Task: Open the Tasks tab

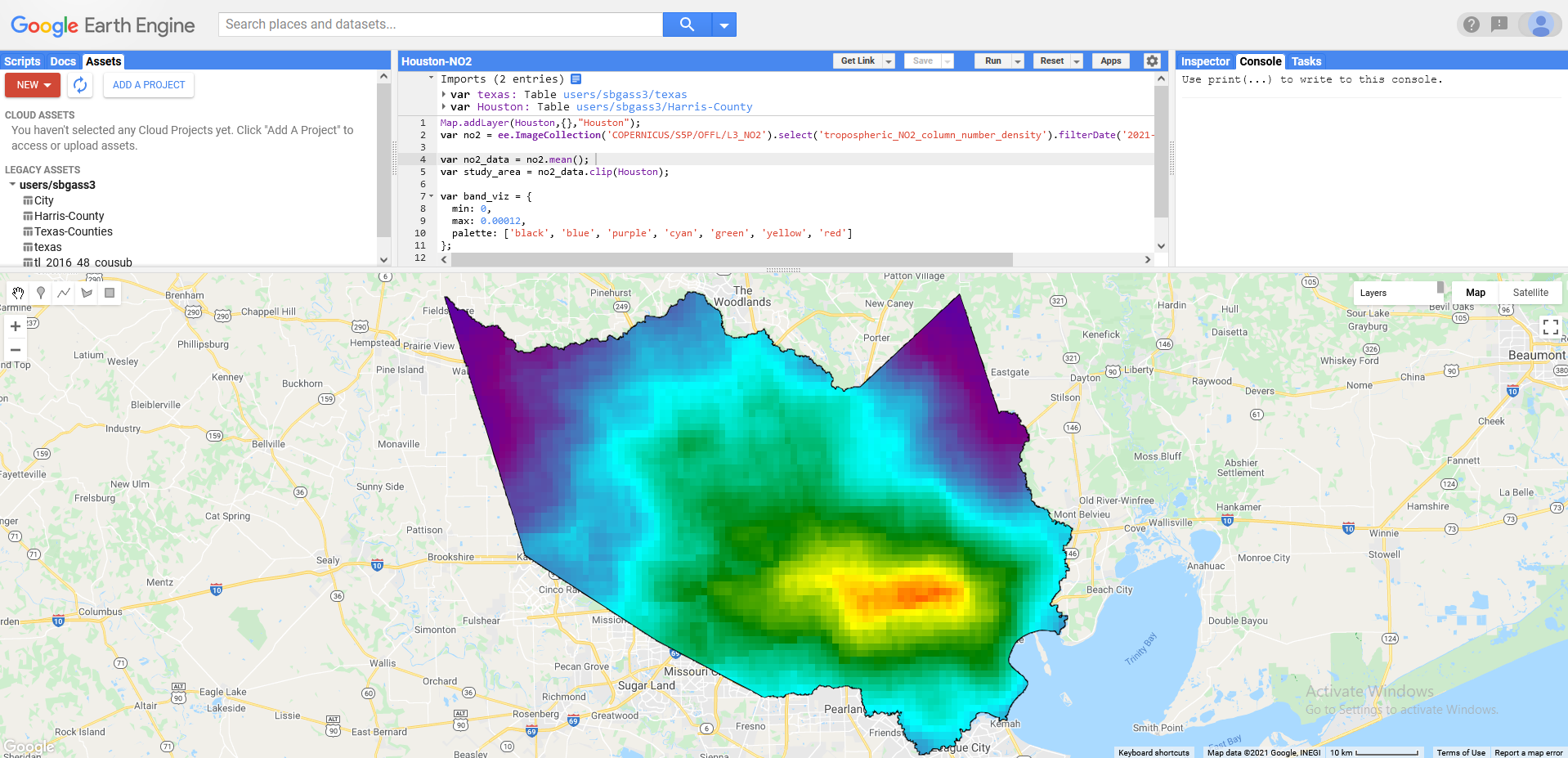Action: [1306, 61]
